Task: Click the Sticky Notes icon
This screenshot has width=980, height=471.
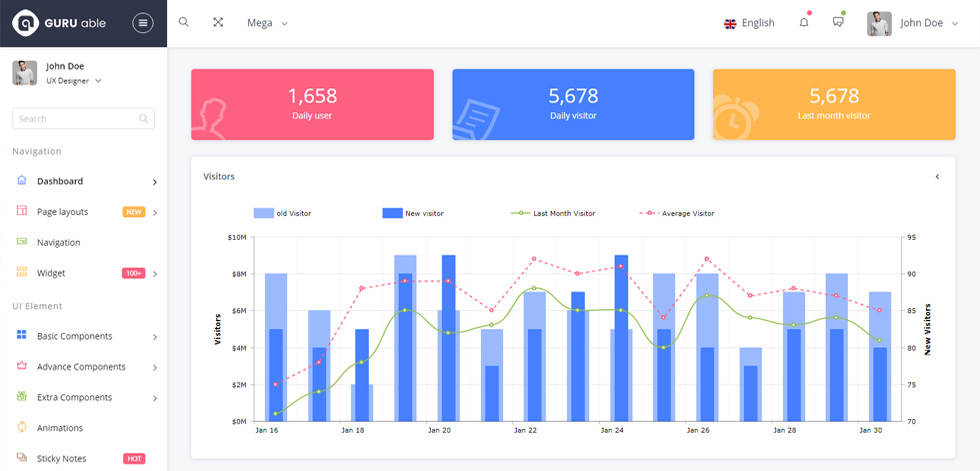Action: (22, 457)
